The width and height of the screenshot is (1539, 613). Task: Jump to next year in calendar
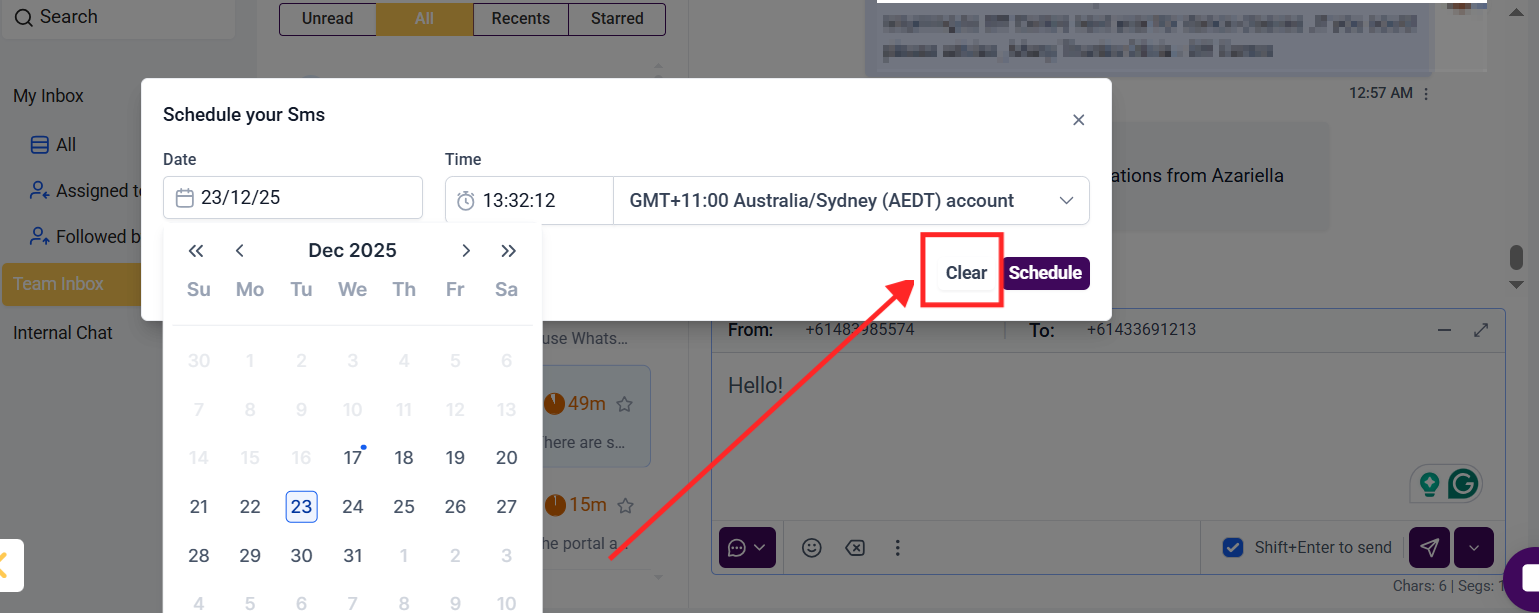pyautogui.click(x=509, y=251)
